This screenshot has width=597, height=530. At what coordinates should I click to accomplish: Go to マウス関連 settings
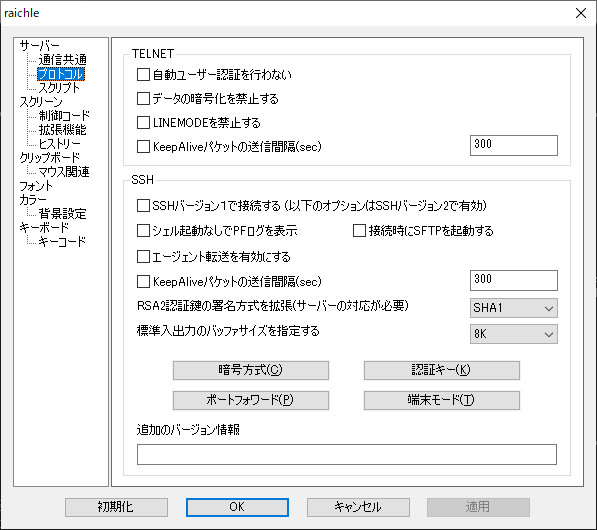(64, 172)
